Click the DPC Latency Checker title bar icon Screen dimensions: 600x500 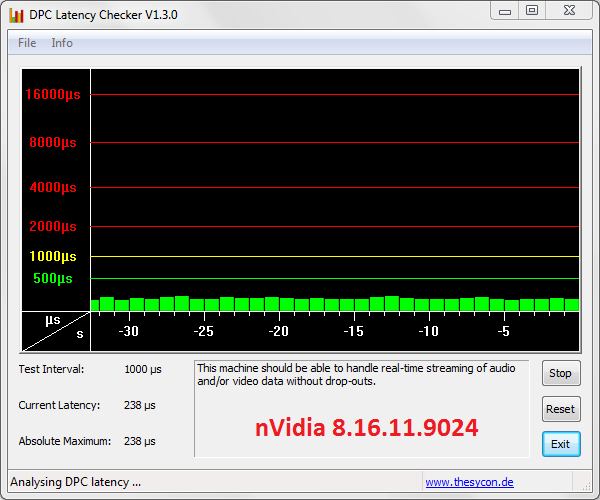point(16,15)
